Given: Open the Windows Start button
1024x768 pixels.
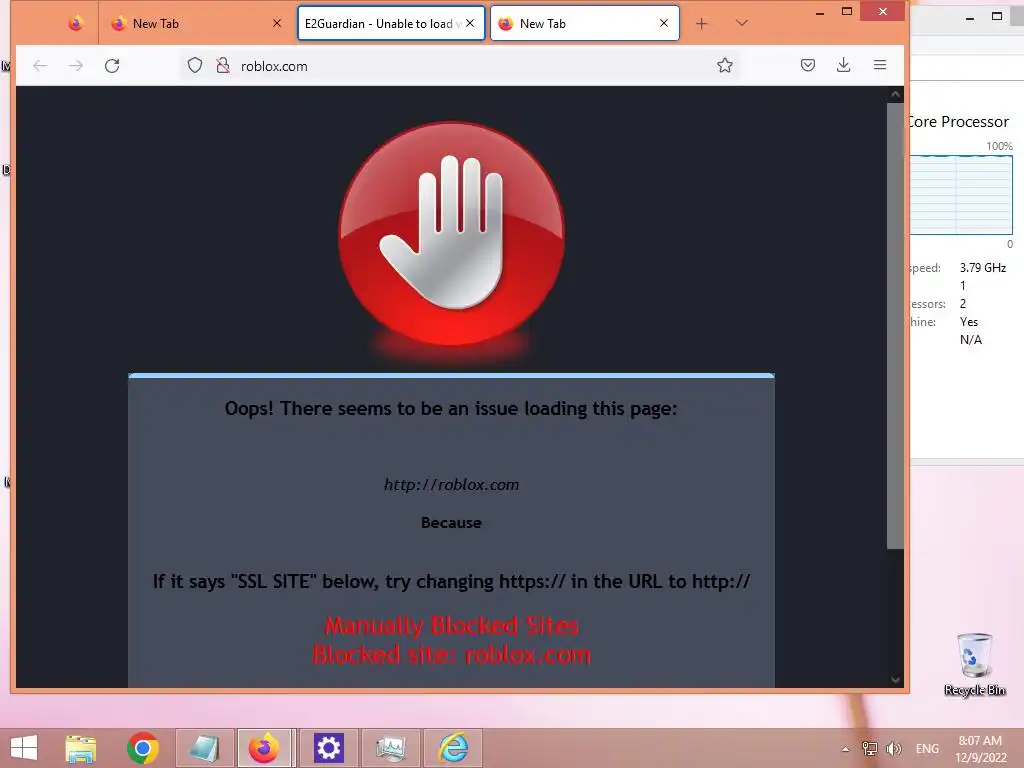Looking at the screenshot, I should 24,748.
